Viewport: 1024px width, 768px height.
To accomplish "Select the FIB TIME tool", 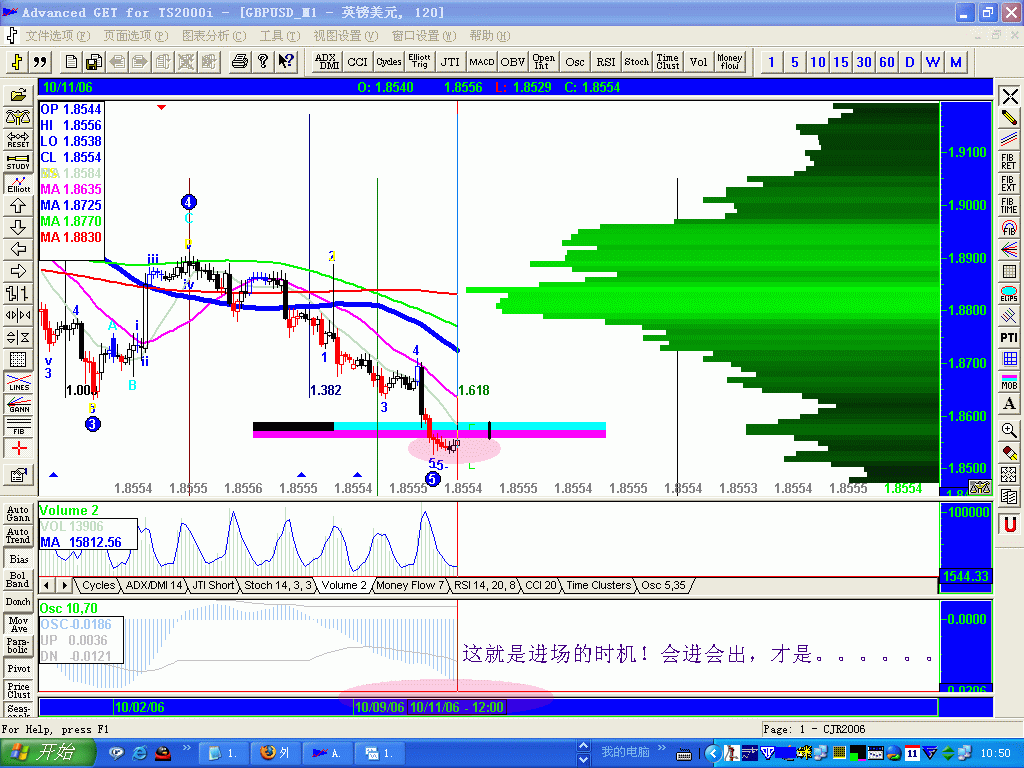I will pos(1009,203).
